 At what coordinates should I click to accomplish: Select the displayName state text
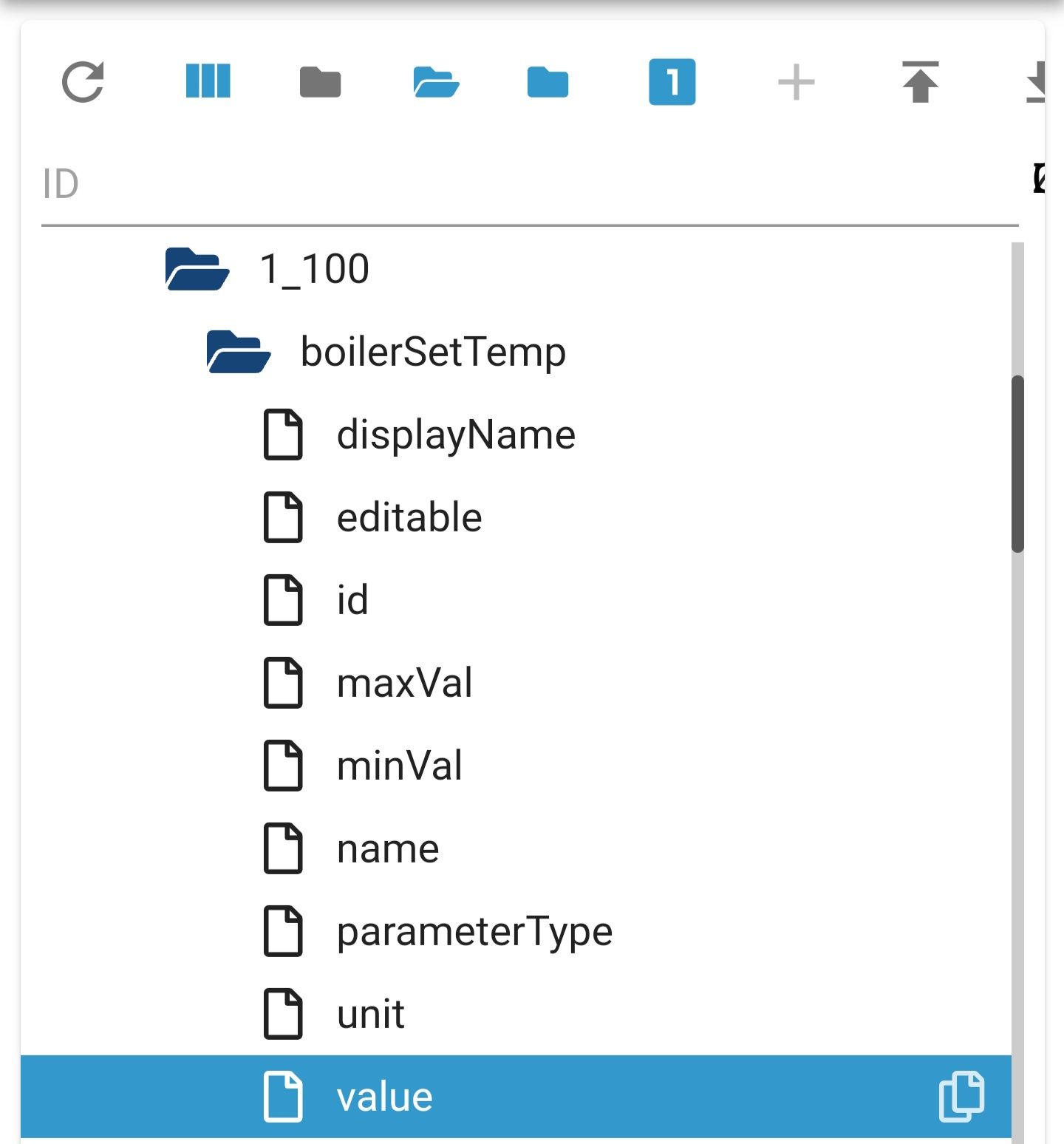456,435
